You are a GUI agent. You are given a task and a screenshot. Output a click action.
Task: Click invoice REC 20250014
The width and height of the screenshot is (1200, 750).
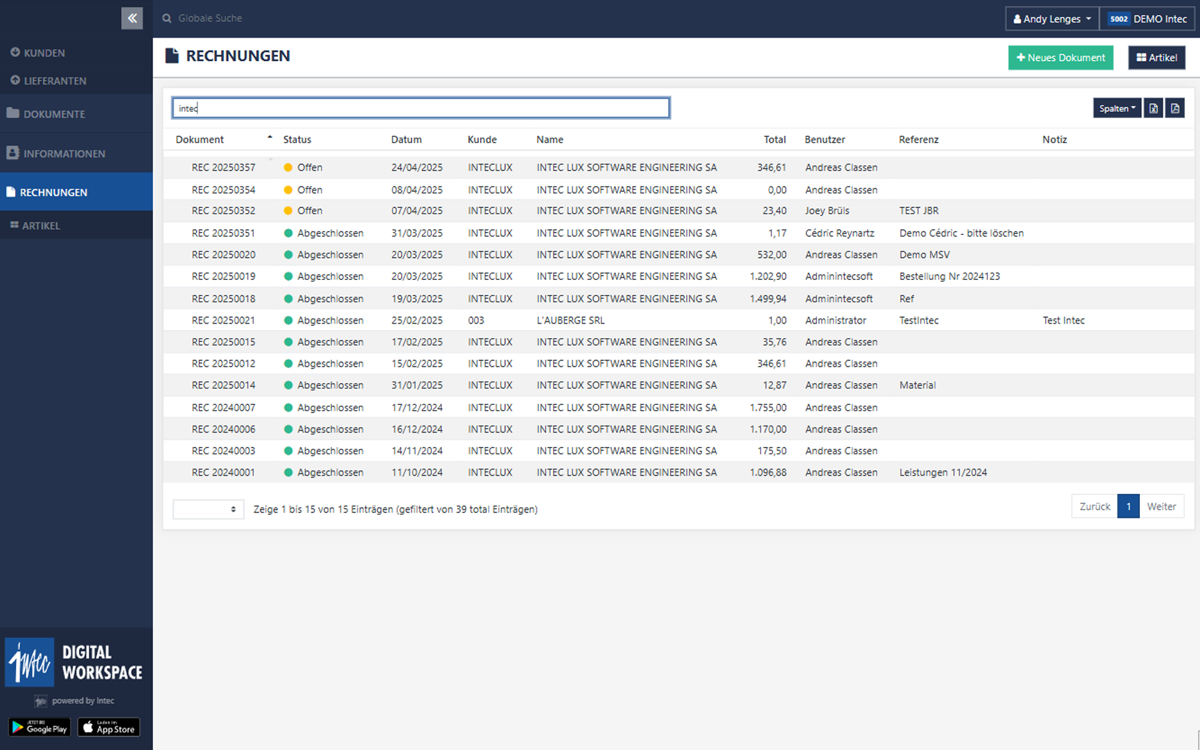[224, 385]
